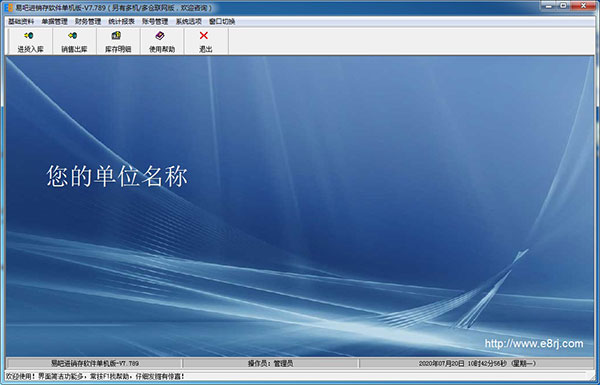Open the 财务管理 menu
Viewport: 600px width, 385px height.
pyautogui.click(x=88, y=21)
